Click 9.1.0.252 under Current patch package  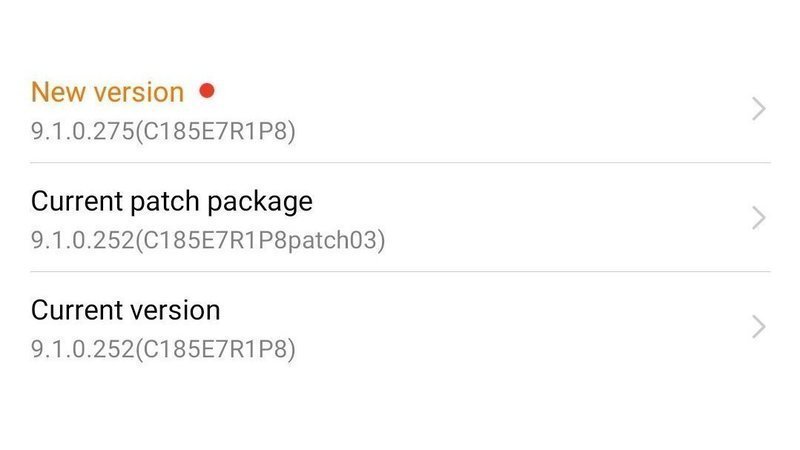tap(80, 241)
